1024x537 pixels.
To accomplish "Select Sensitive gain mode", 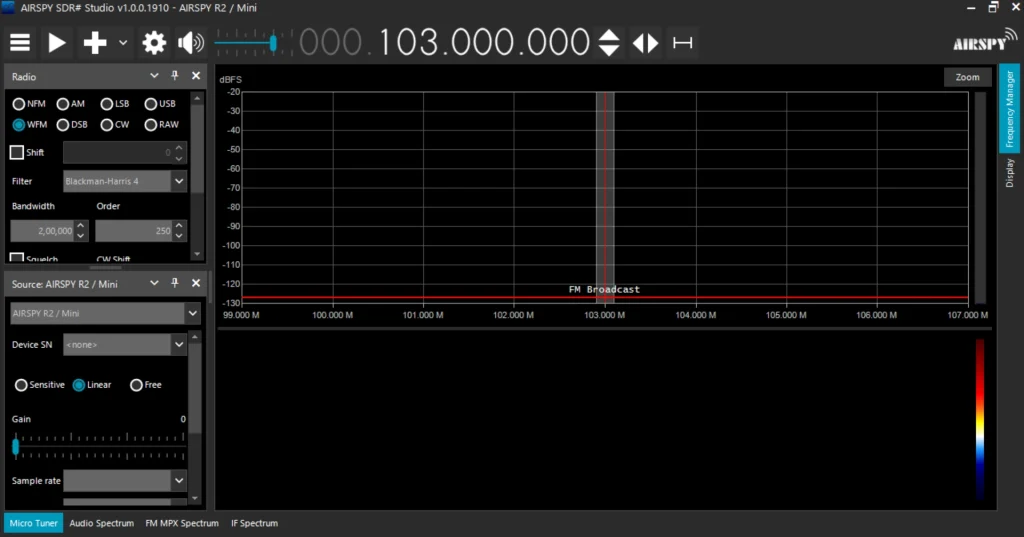I will tap(40, 385).
